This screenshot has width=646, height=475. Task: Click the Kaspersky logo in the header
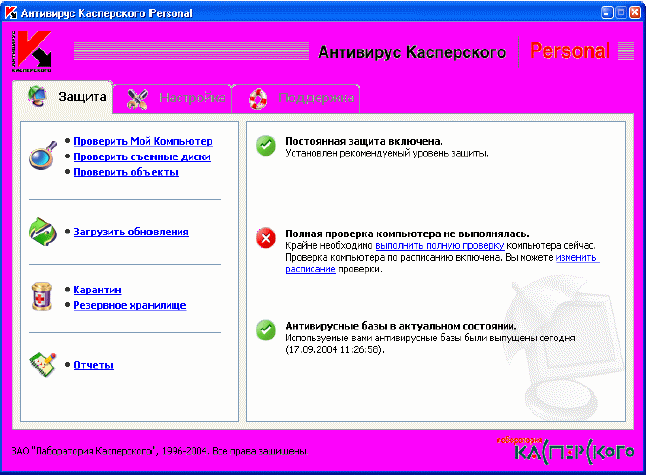tap(32, 51)
